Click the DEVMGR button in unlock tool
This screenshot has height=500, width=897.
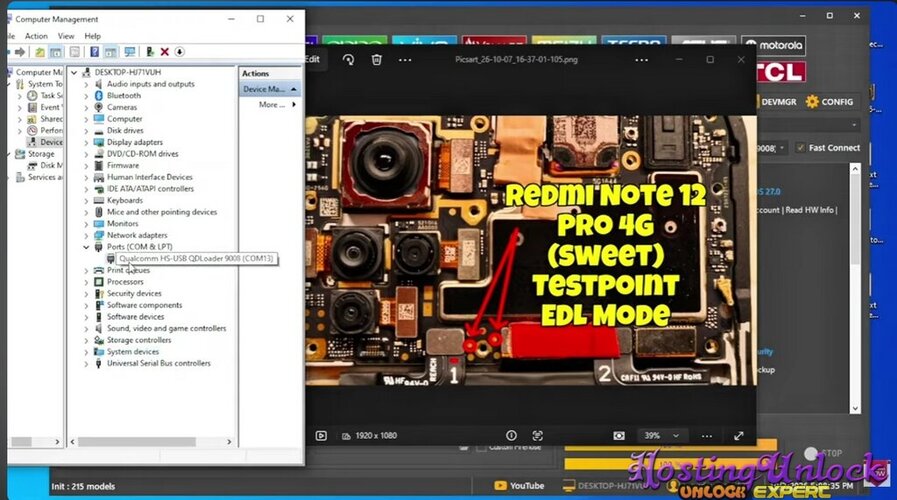[x=778, y=102]
